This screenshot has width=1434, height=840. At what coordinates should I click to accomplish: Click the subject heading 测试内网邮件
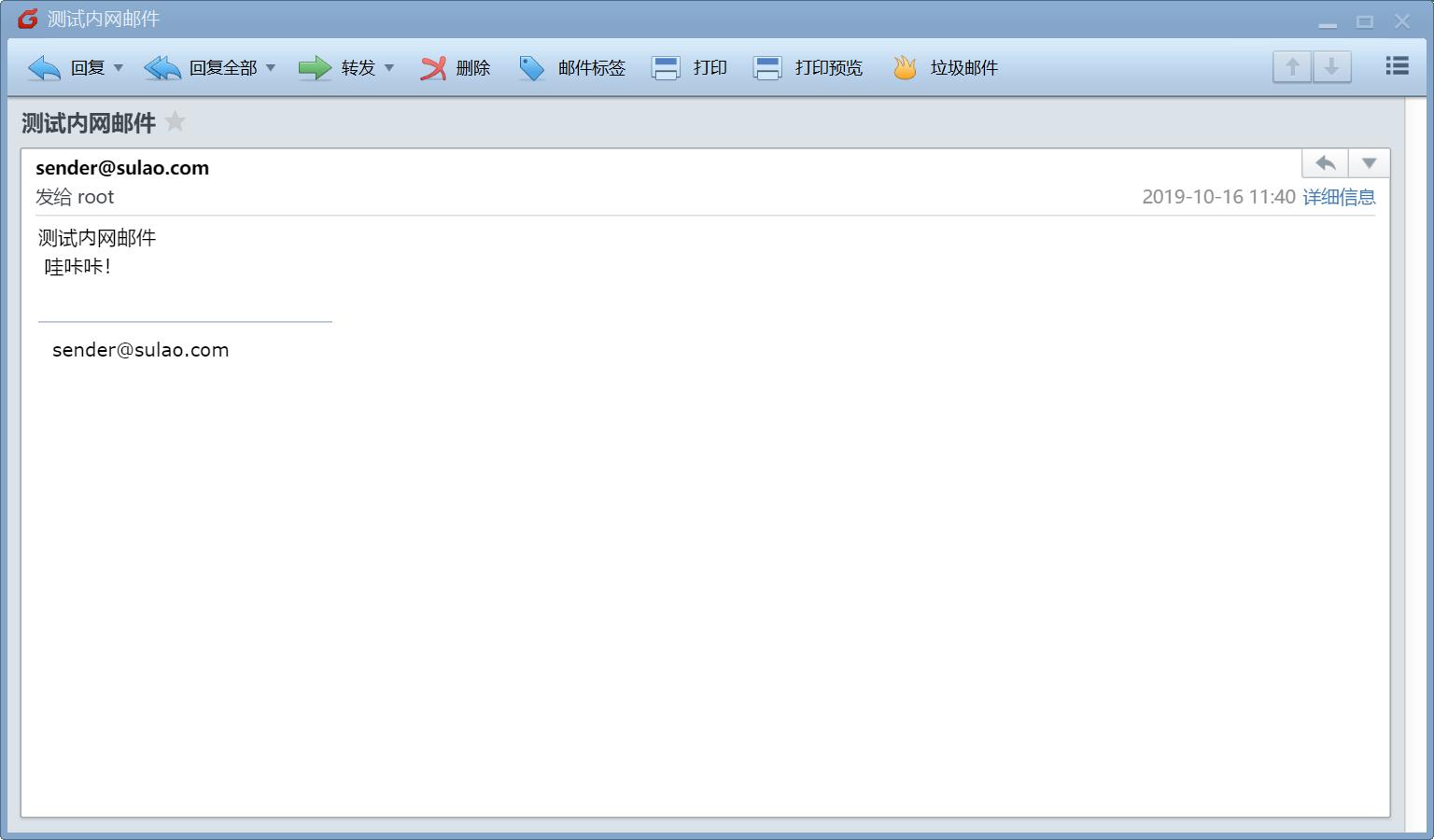pos(89,123)
